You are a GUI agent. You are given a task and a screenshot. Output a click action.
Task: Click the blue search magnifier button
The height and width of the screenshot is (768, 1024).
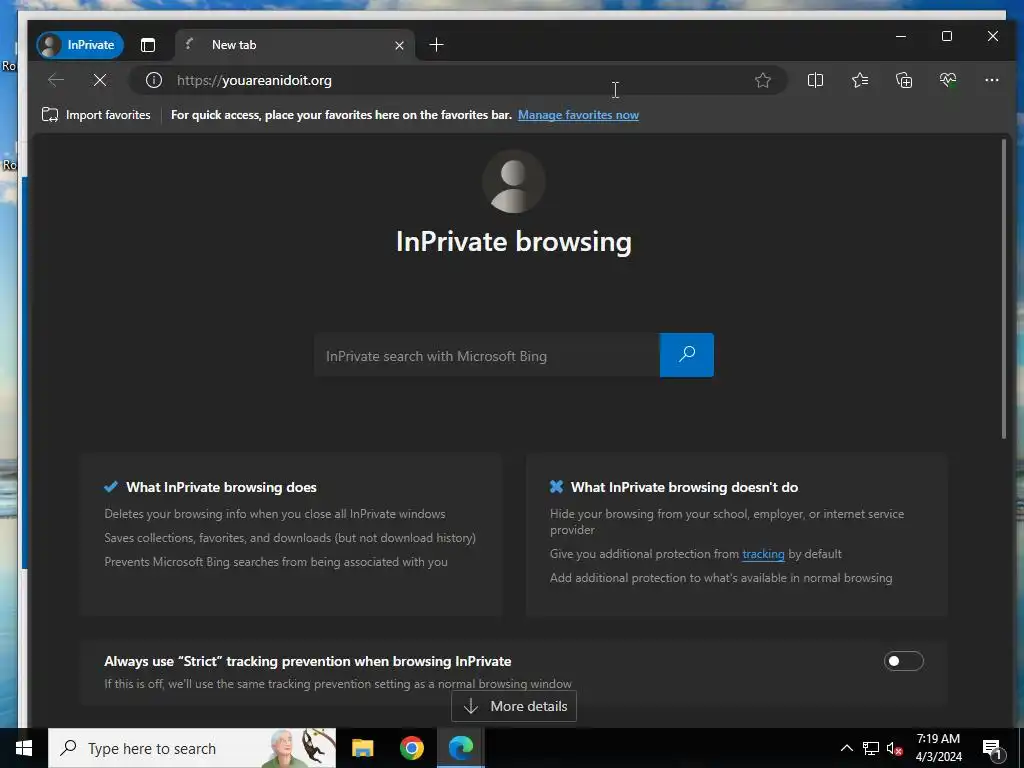(x=686, y=355)
